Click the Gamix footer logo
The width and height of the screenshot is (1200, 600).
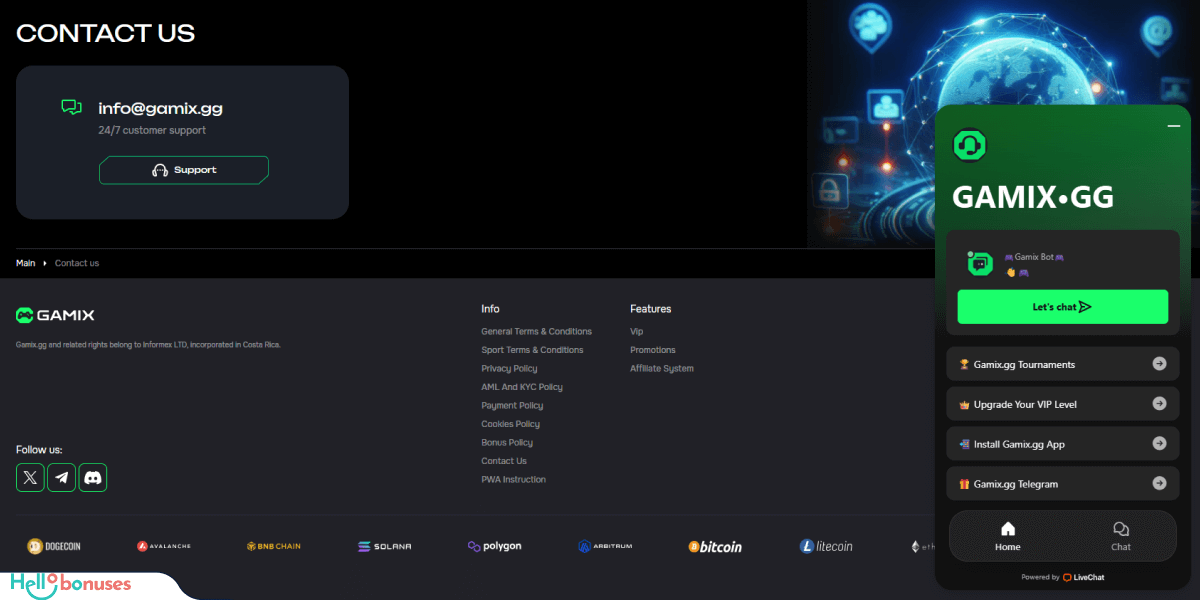click(x=55, y=315)
